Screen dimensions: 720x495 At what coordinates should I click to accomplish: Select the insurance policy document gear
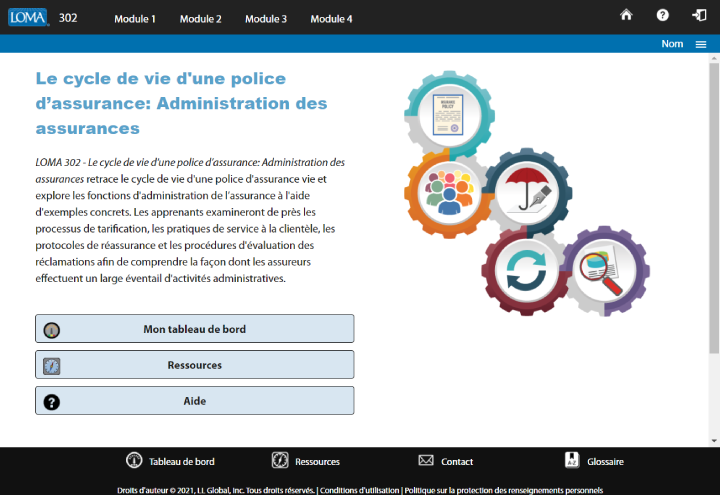pyautogui.click(x=449, y=115)
